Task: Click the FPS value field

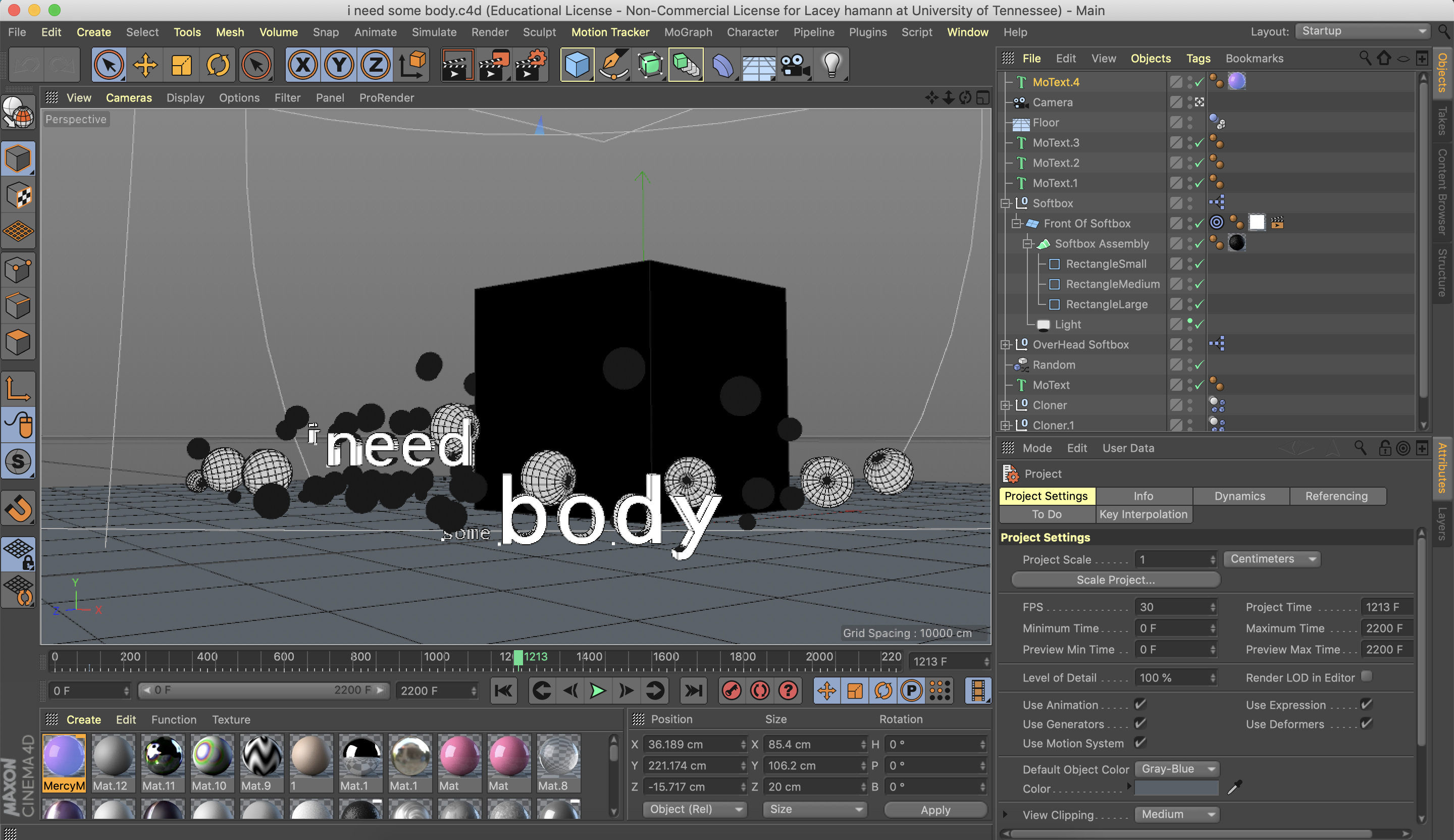Action: click(1176, 607)
